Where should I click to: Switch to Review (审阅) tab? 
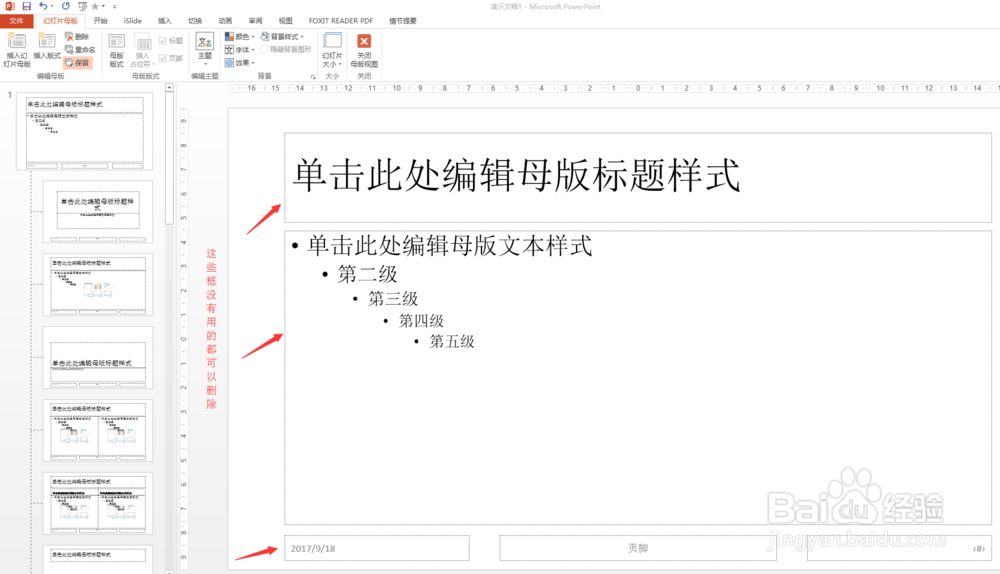pos(255,21)
